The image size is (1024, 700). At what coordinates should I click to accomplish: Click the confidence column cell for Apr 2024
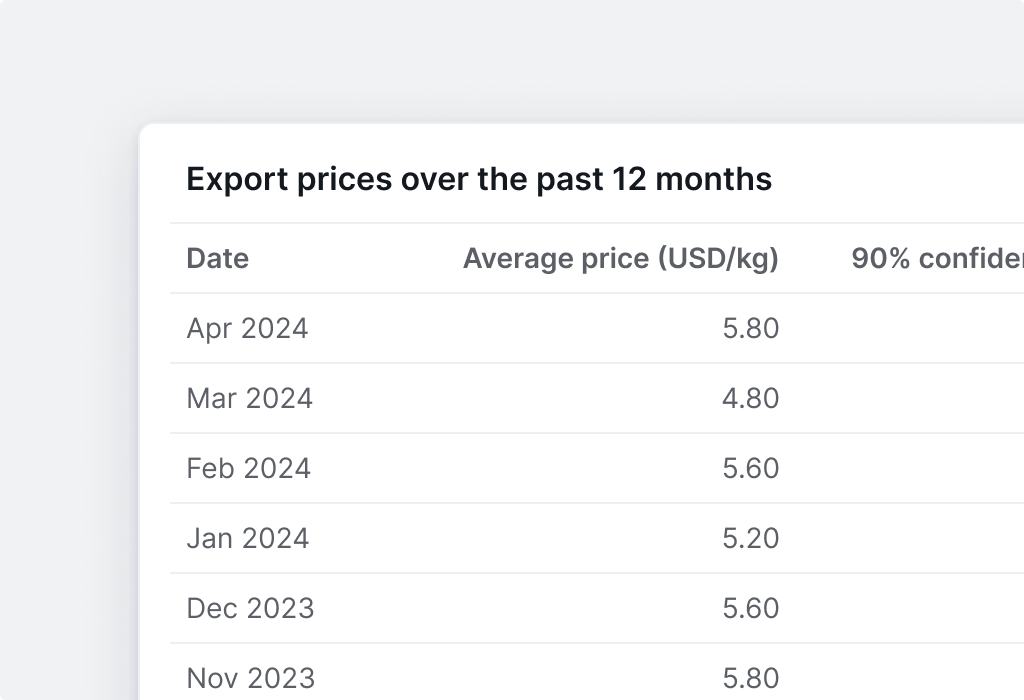tap(936, 329)
